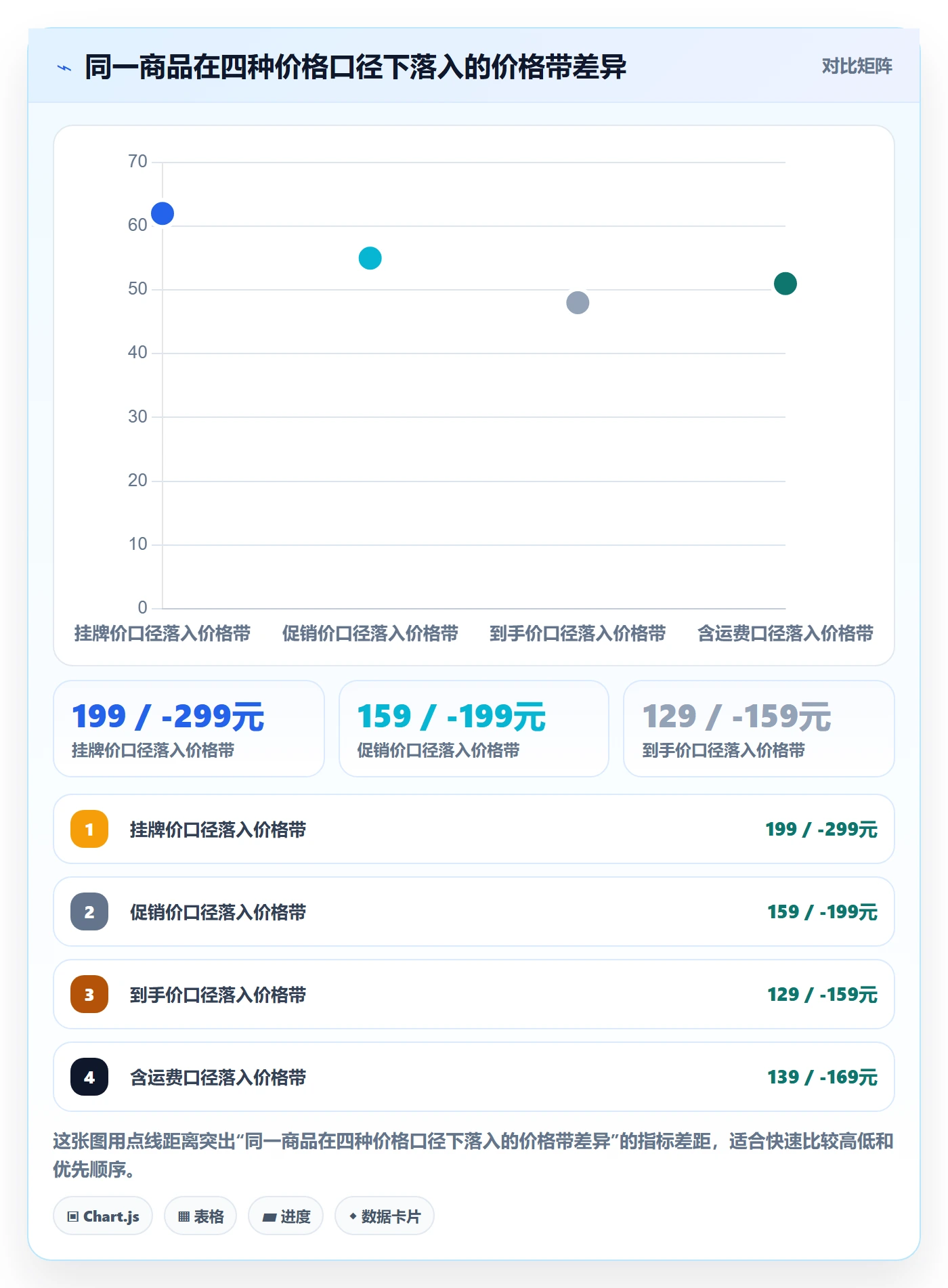Viewport: 948px width, 1288px height.
Task: Click the lightning icon beside the title
Action: (64, 68)
